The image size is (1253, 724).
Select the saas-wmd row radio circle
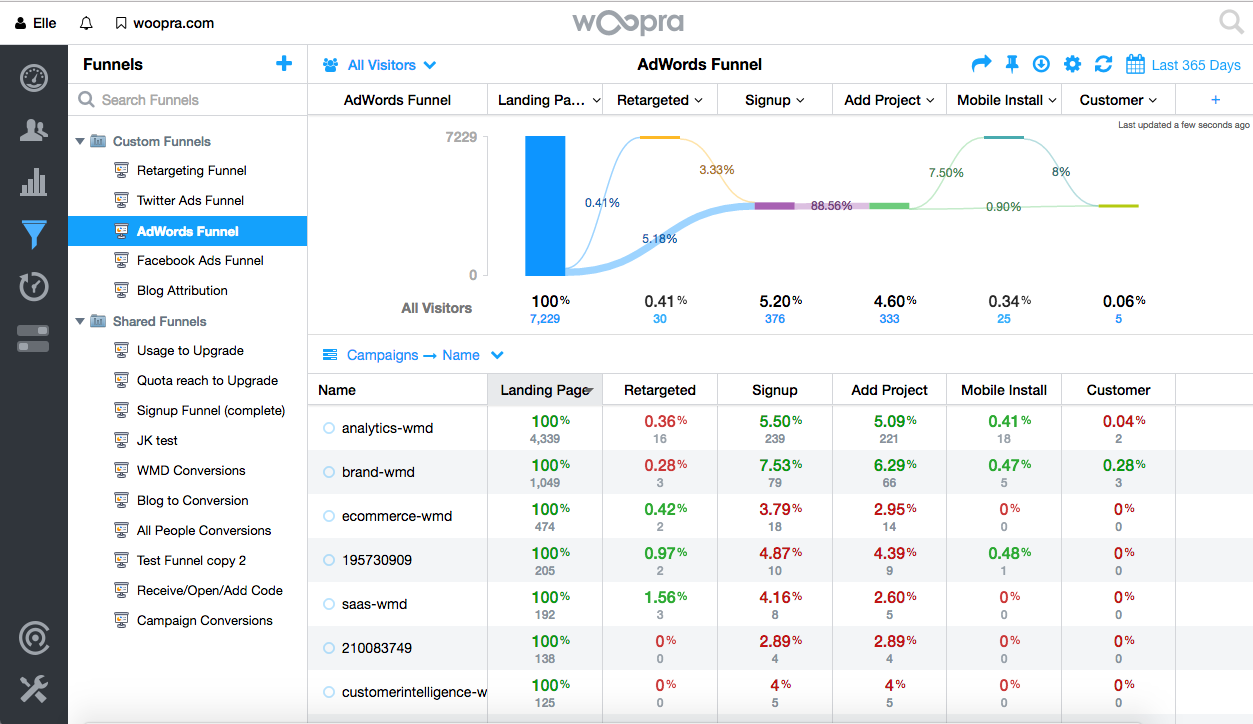pos(328,604)
